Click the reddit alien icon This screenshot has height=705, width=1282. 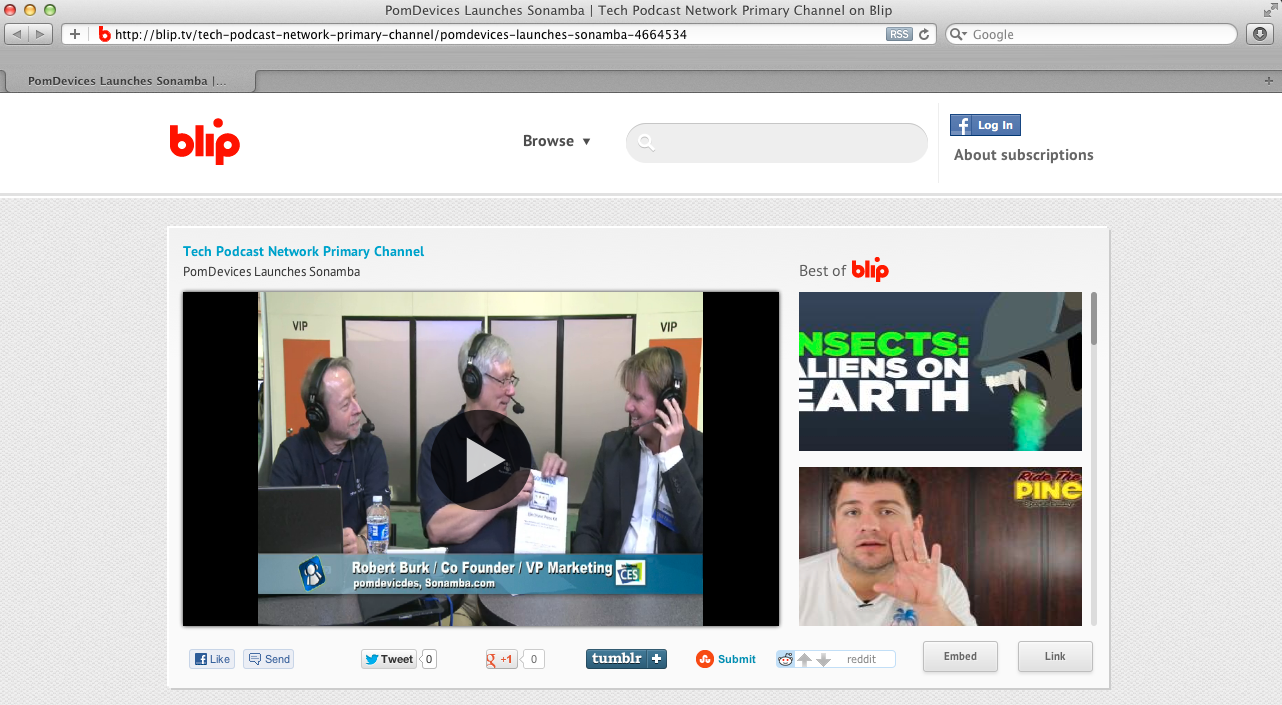click(786, 659)
